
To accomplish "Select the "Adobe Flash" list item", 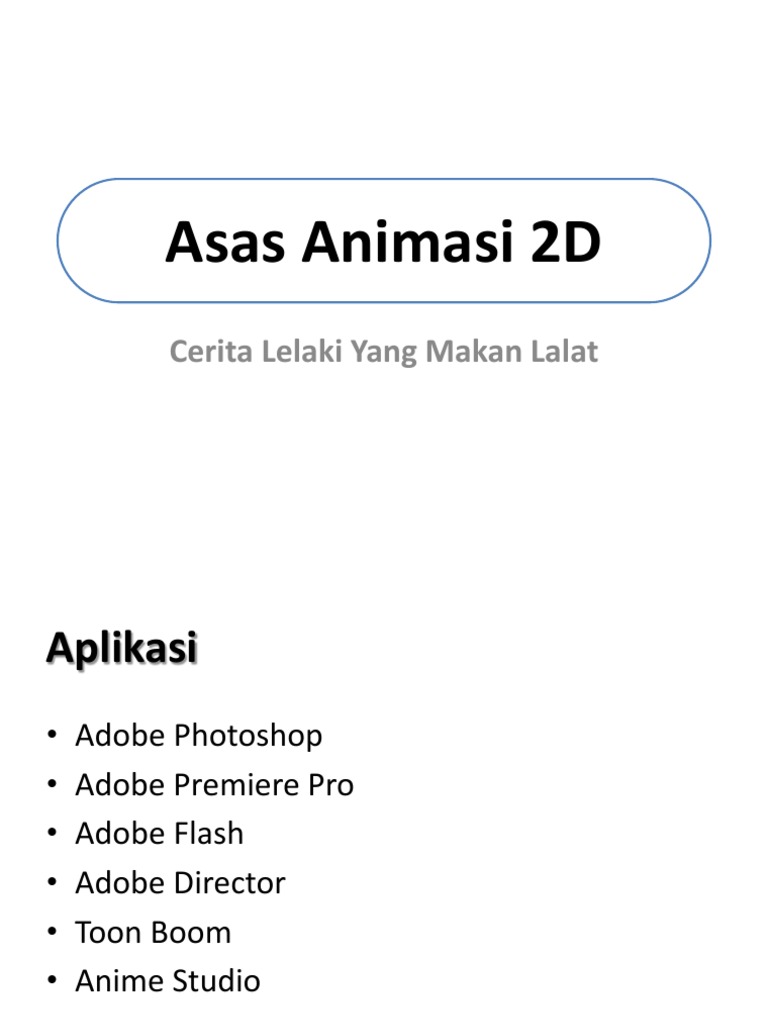I will coord(159,834).
